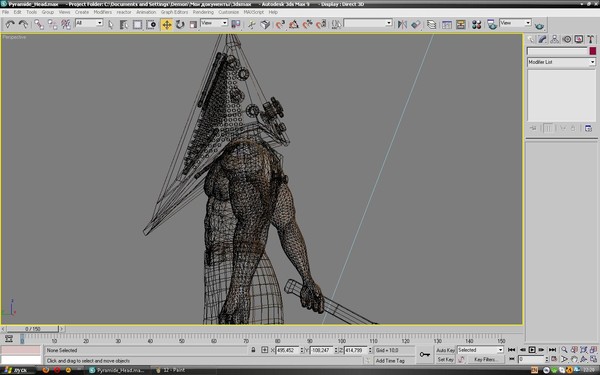The image size is (600, 375).
Task: Open the Select by Name dialog
Action: tap(124, 24)
